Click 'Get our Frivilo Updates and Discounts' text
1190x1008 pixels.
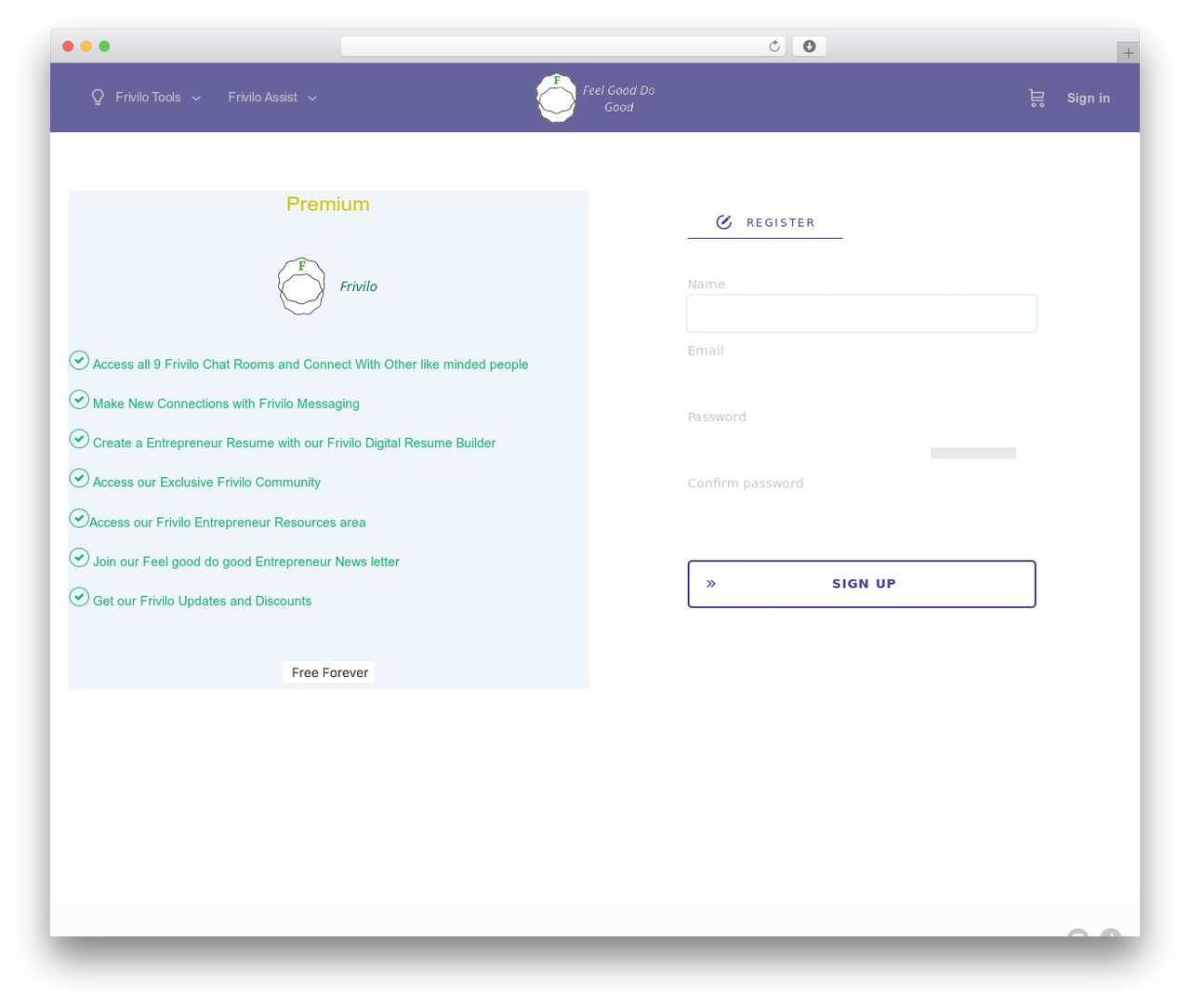202,601
